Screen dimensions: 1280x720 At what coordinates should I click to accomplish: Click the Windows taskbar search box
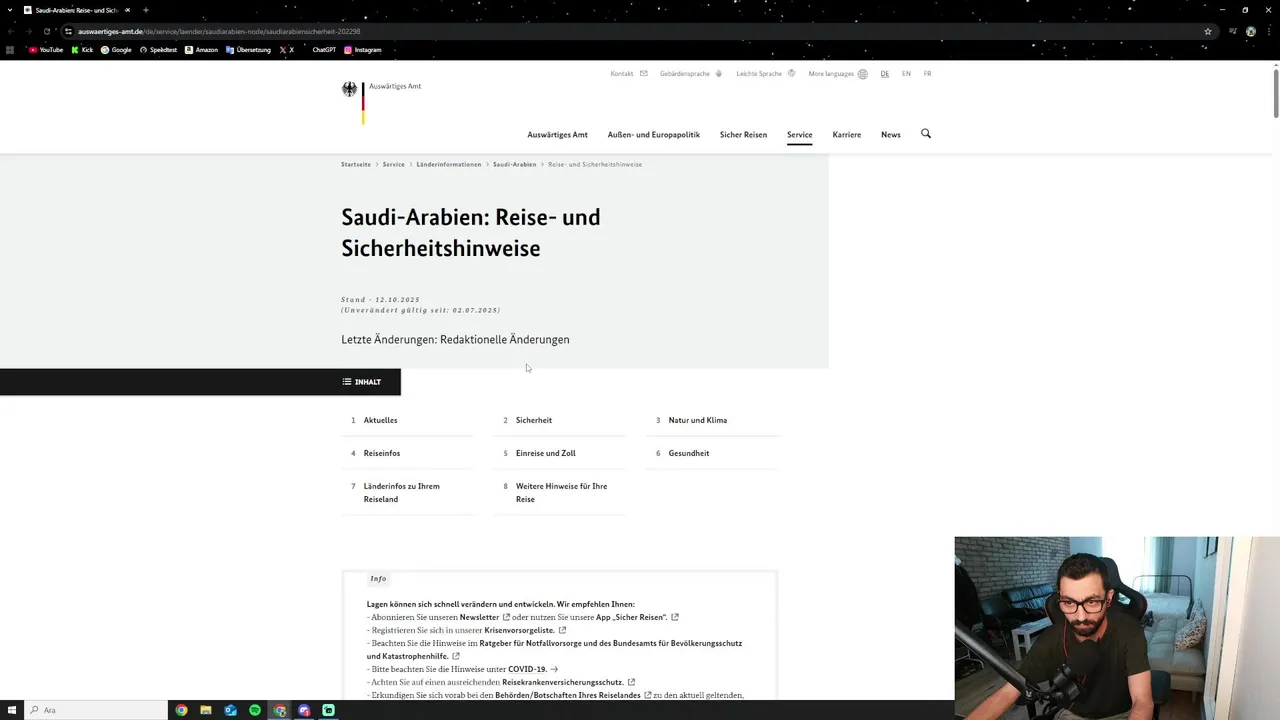pyautogui.click(x=96, y=710)
